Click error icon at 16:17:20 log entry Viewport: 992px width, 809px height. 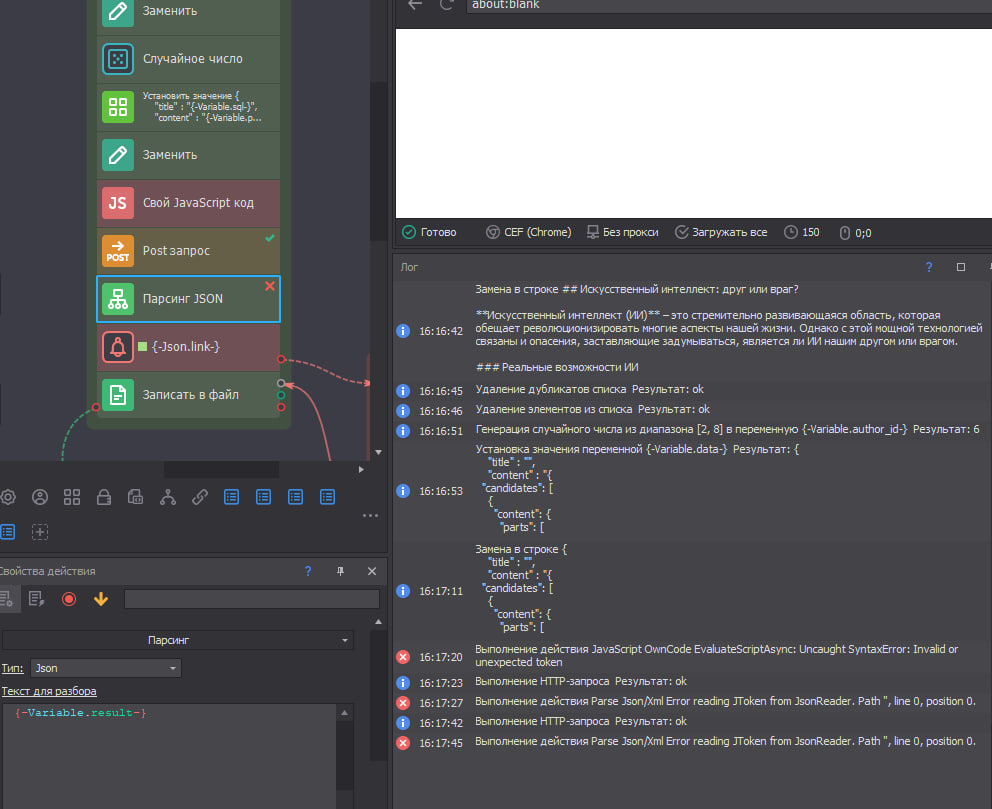point(403,657)
